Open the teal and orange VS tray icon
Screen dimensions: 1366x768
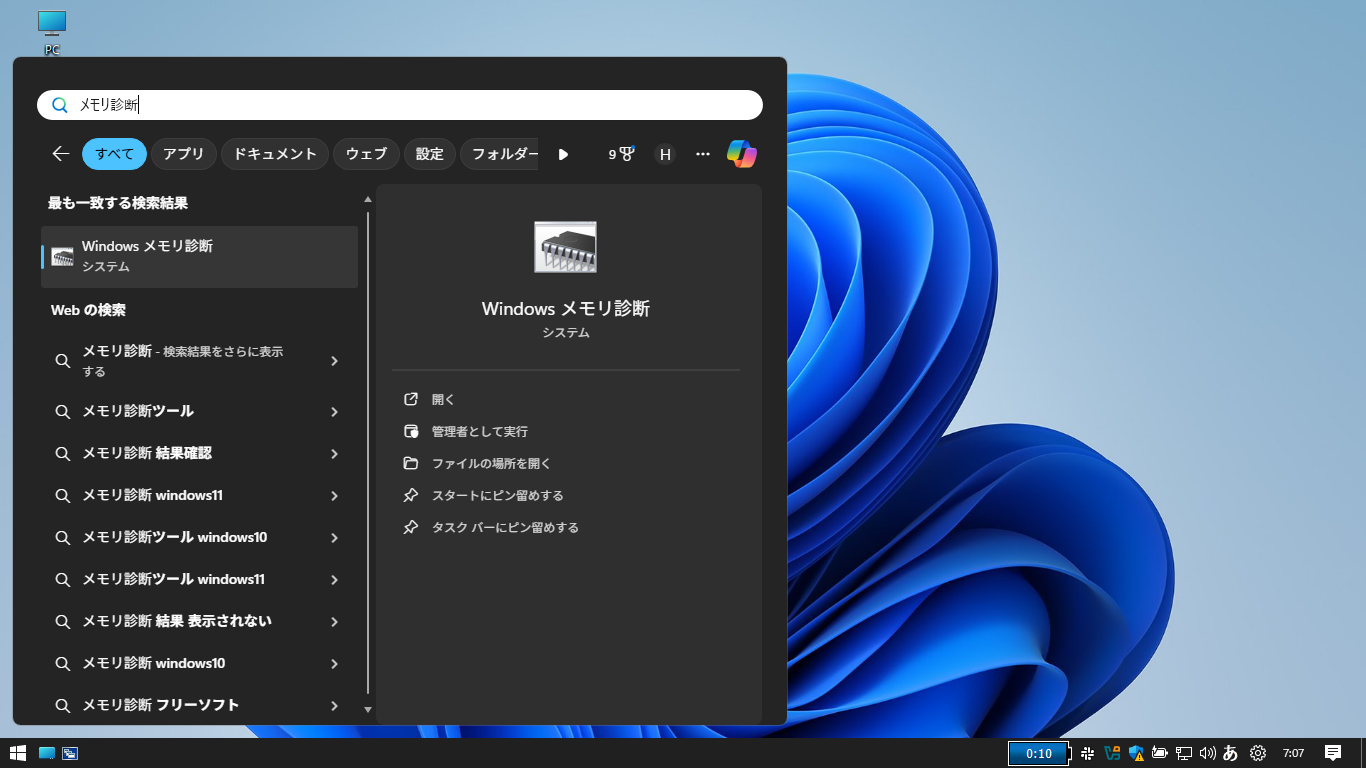pos(1111,753)
